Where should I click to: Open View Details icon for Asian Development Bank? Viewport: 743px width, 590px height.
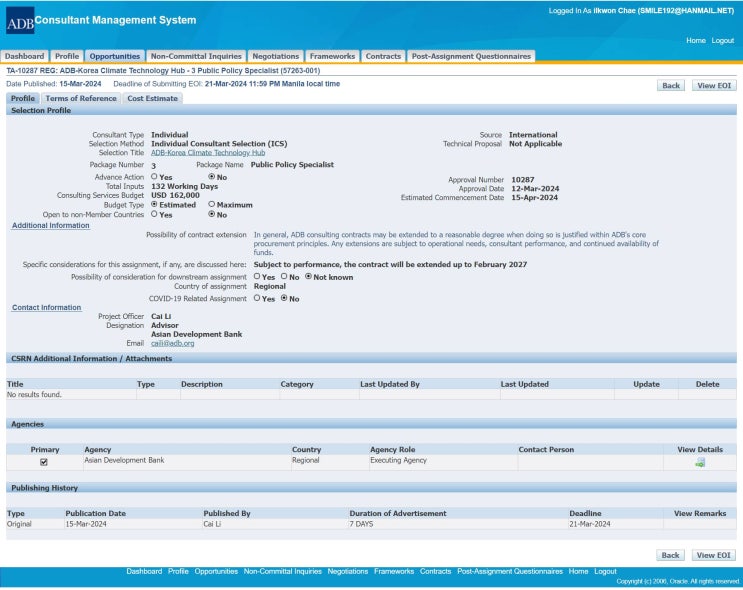pos(700,462)
